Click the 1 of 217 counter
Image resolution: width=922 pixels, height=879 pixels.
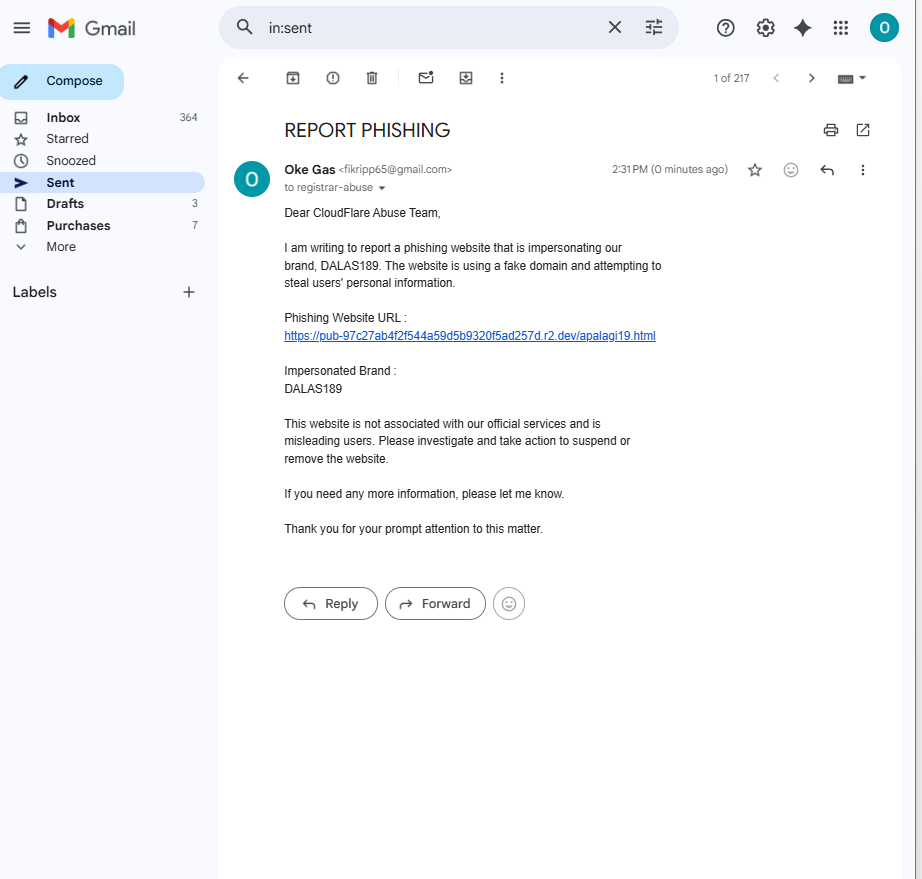pyautogui.click(x=731, y=78)
